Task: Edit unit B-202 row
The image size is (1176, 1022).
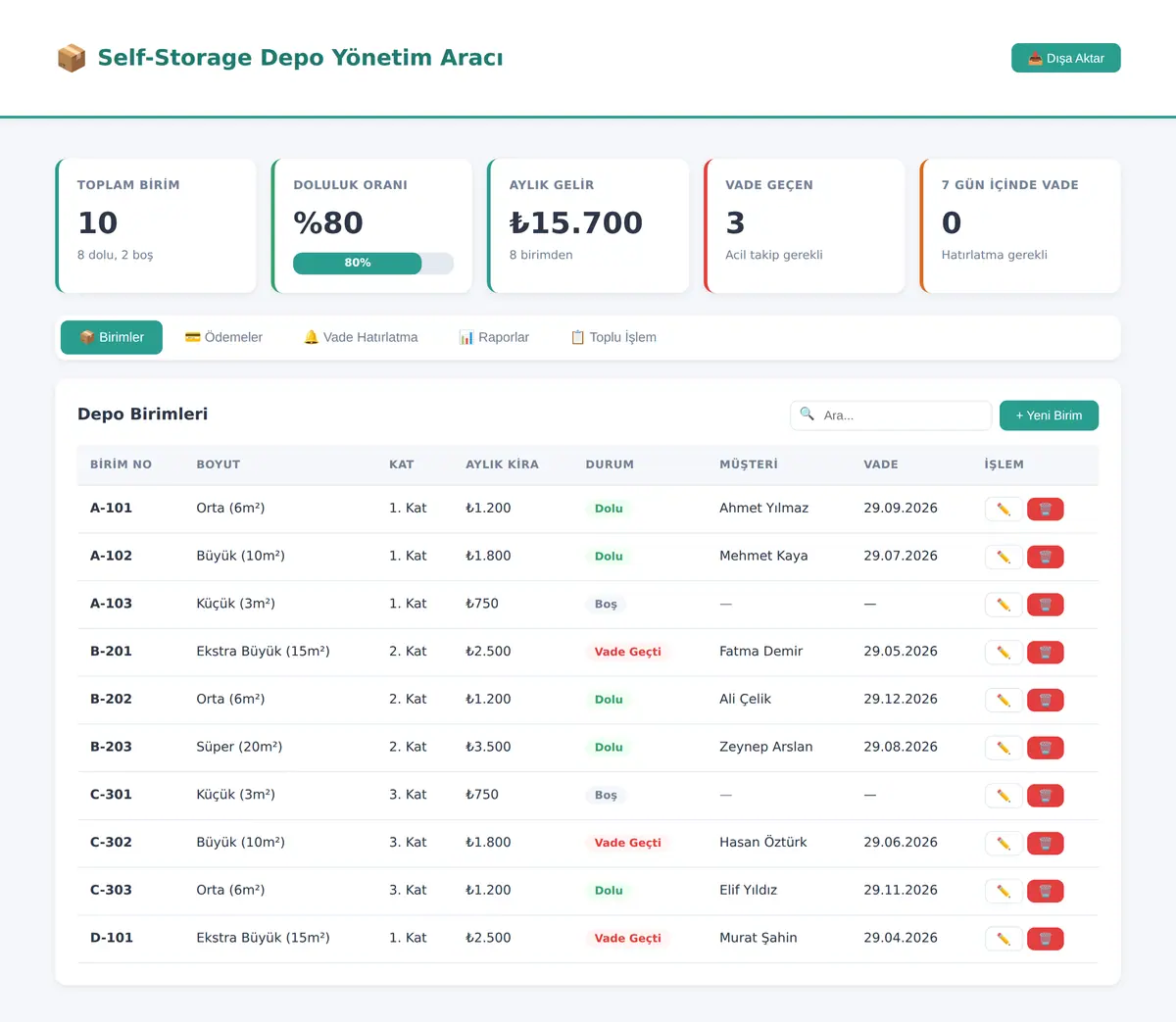Action: (1004, 701)
